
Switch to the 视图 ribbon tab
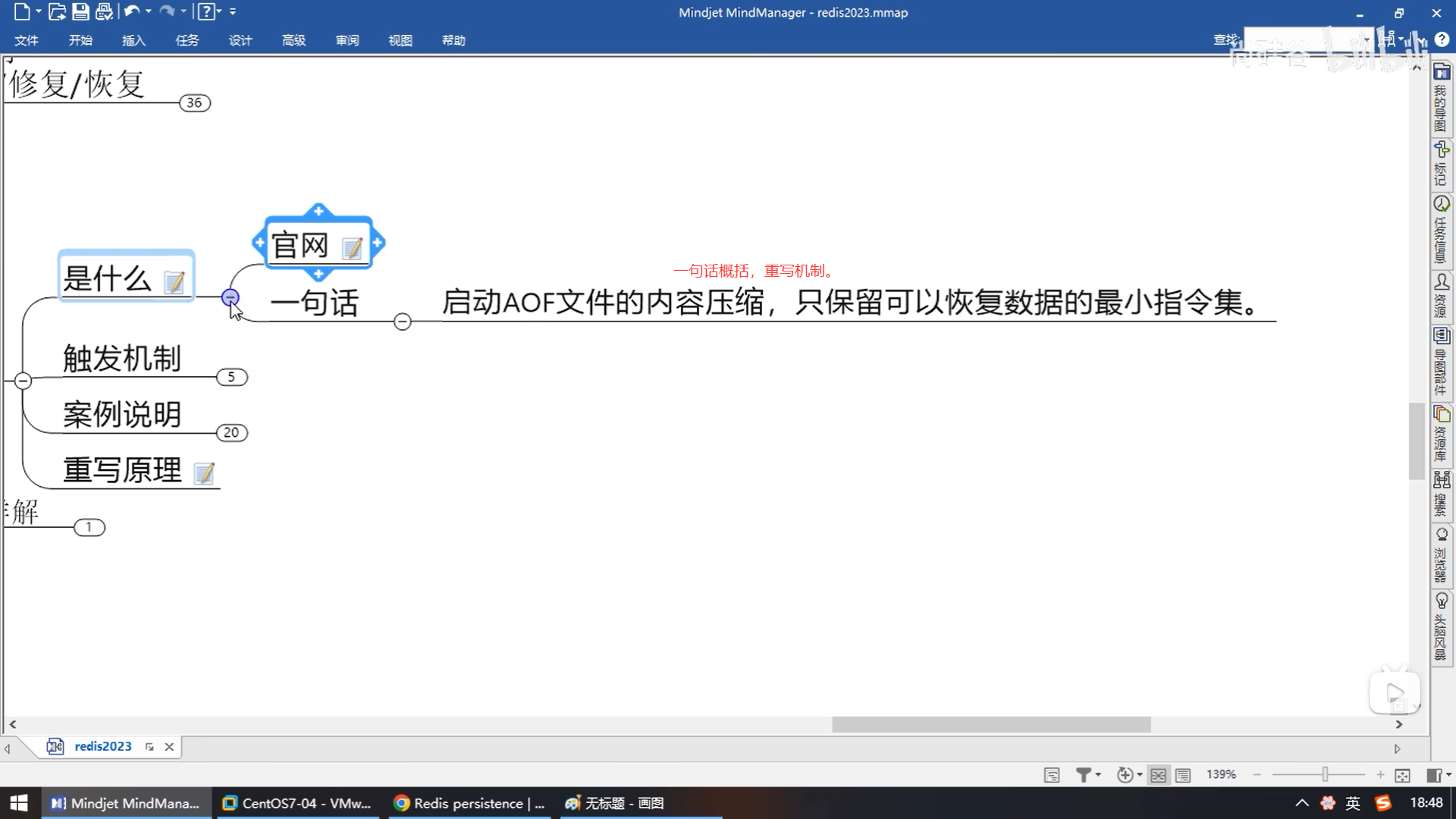[400, 40]
